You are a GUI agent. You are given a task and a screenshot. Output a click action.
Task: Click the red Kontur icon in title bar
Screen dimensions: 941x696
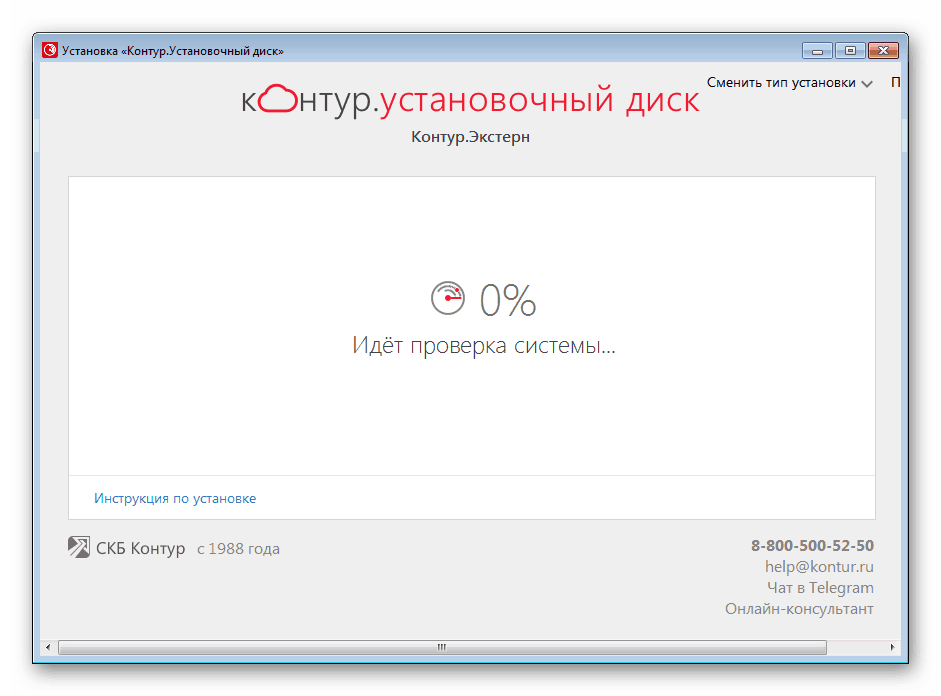tap(50, 50)
